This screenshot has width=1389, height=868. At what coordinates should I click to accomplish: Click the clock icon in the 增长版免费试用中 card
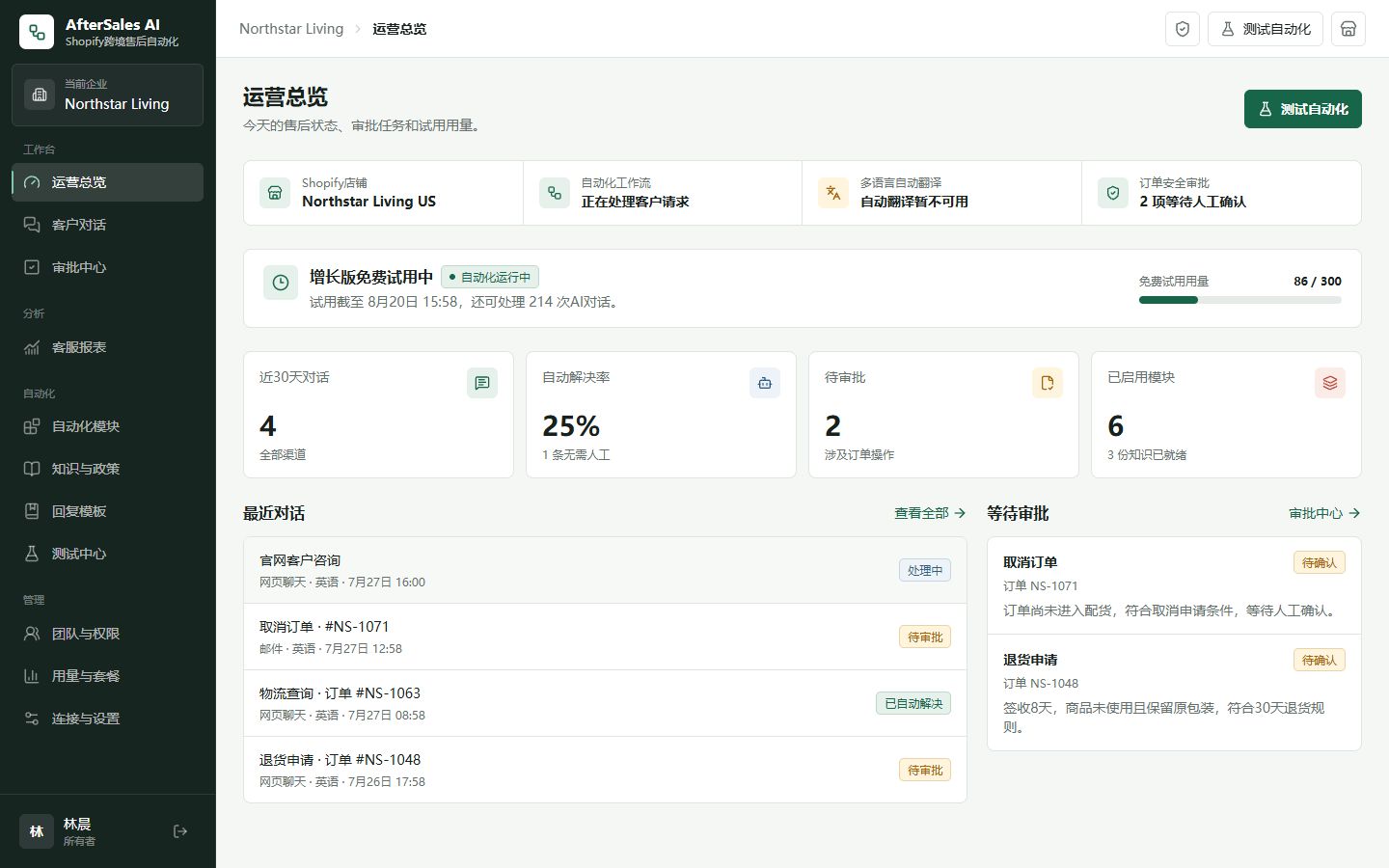(x=281, y=283)
